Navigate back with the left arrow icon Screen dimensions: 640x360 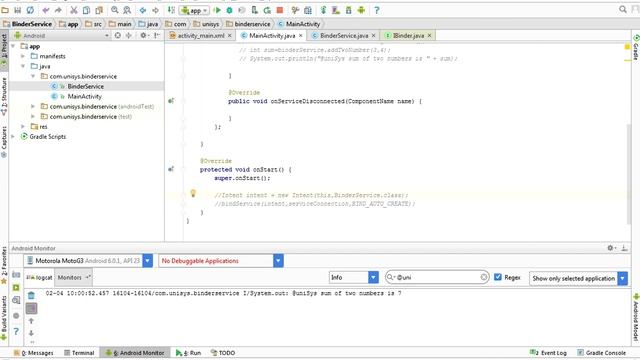tap(142, 10)
